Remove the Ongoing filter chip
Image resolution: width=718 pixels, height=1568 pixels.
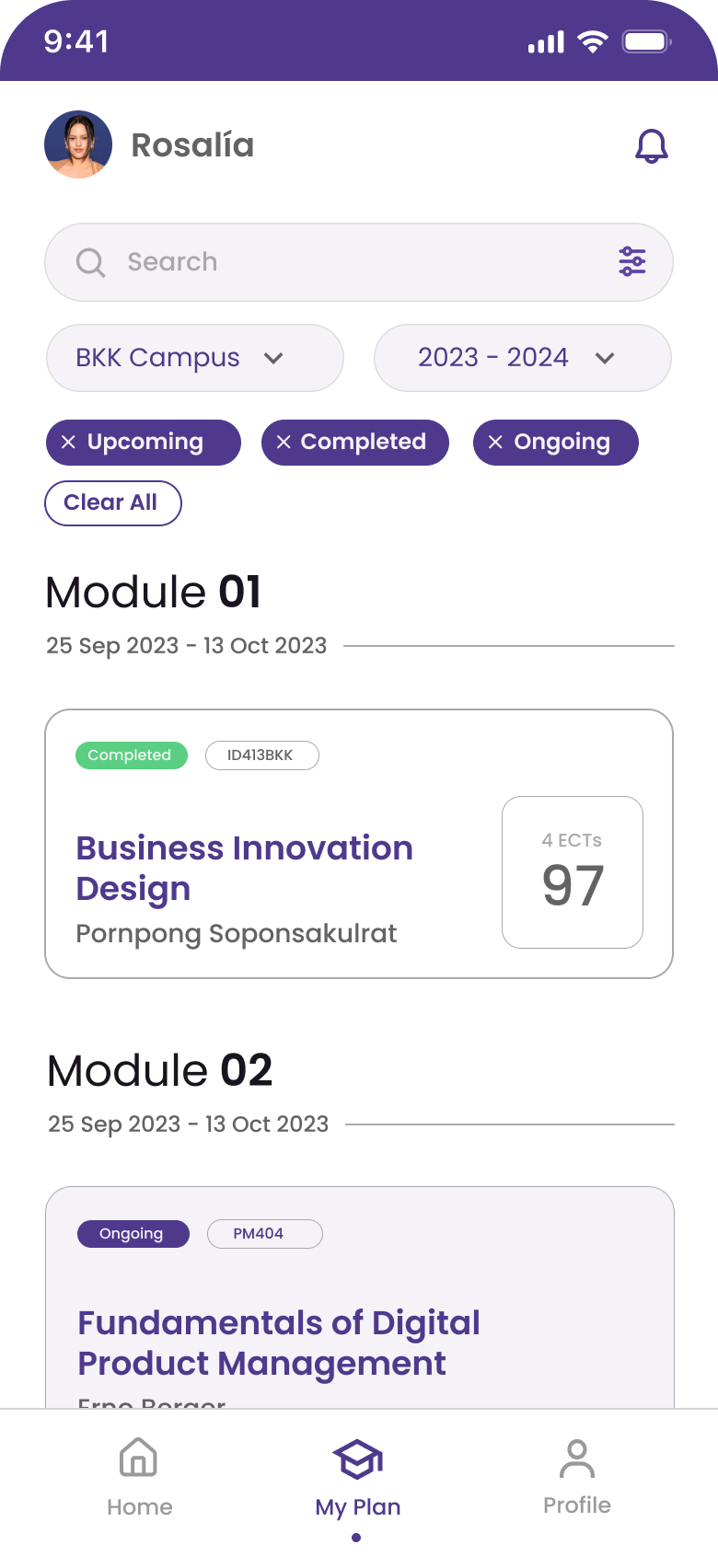pos(495,442)
